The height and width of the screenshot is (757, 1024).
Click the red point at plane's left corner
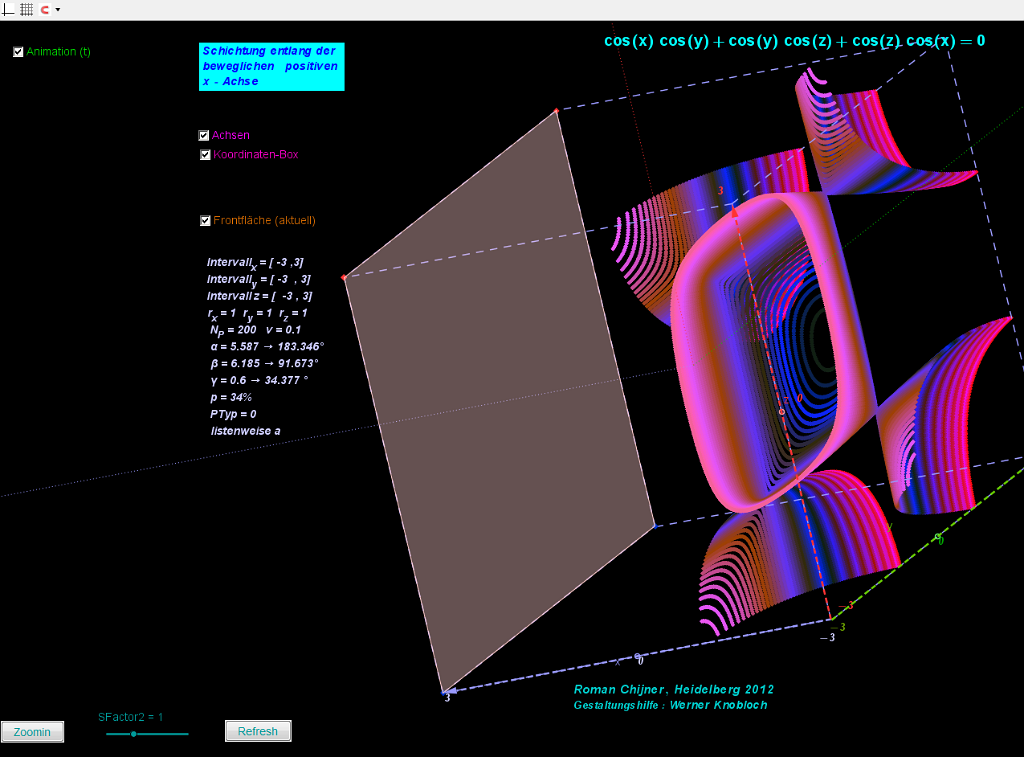click(x=344, y=277)
